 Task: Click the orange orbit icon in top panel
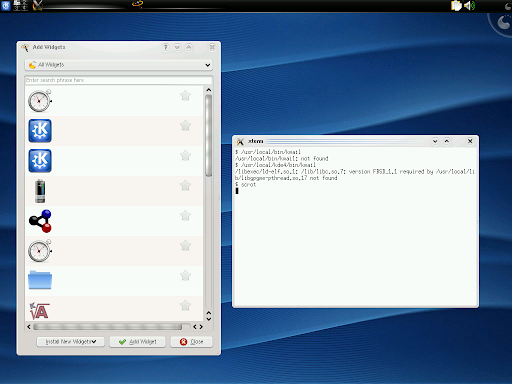point(137,4)
